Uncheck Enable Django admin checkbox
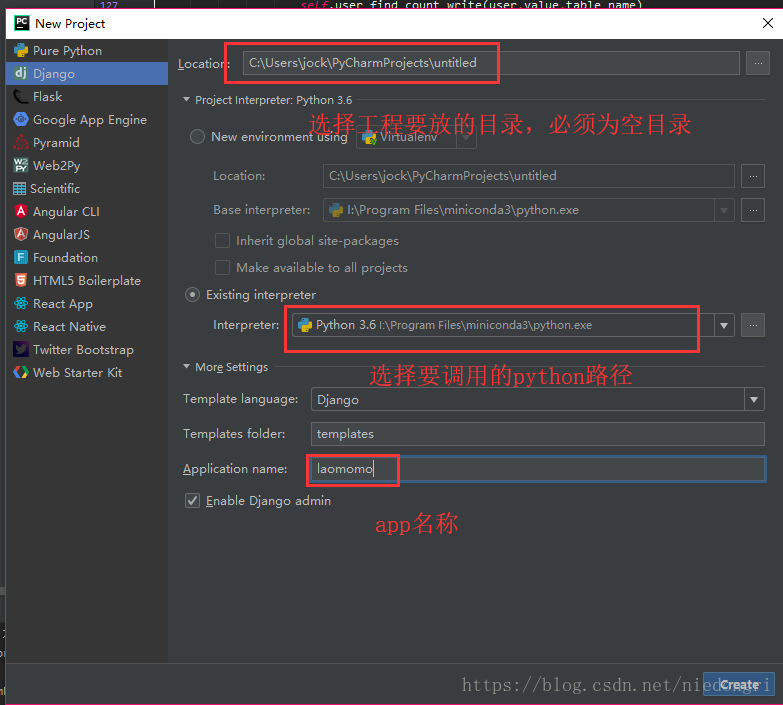 [192, 500]
